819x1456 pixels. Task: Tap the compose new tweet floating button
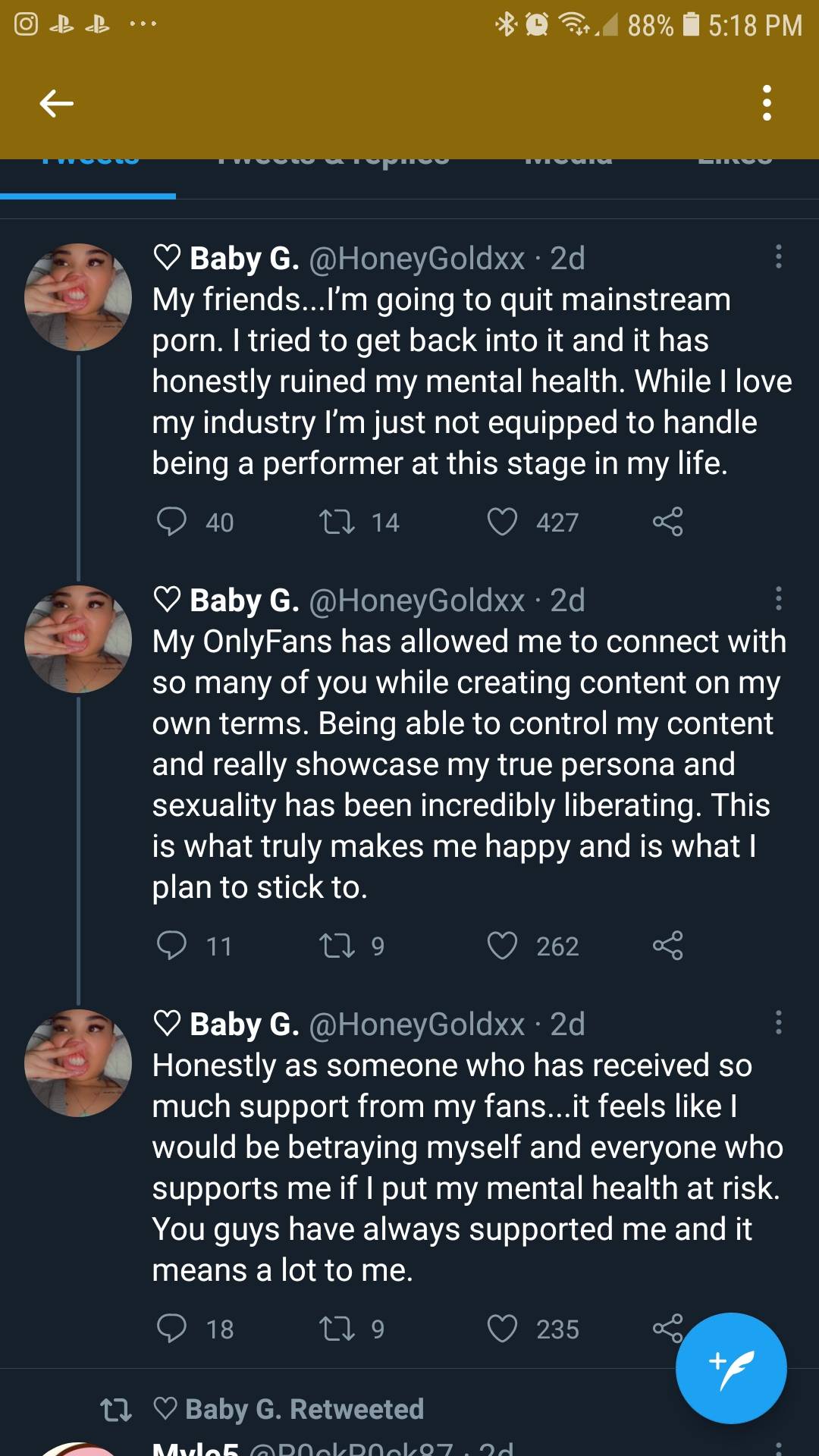[x=730, y=1367]
